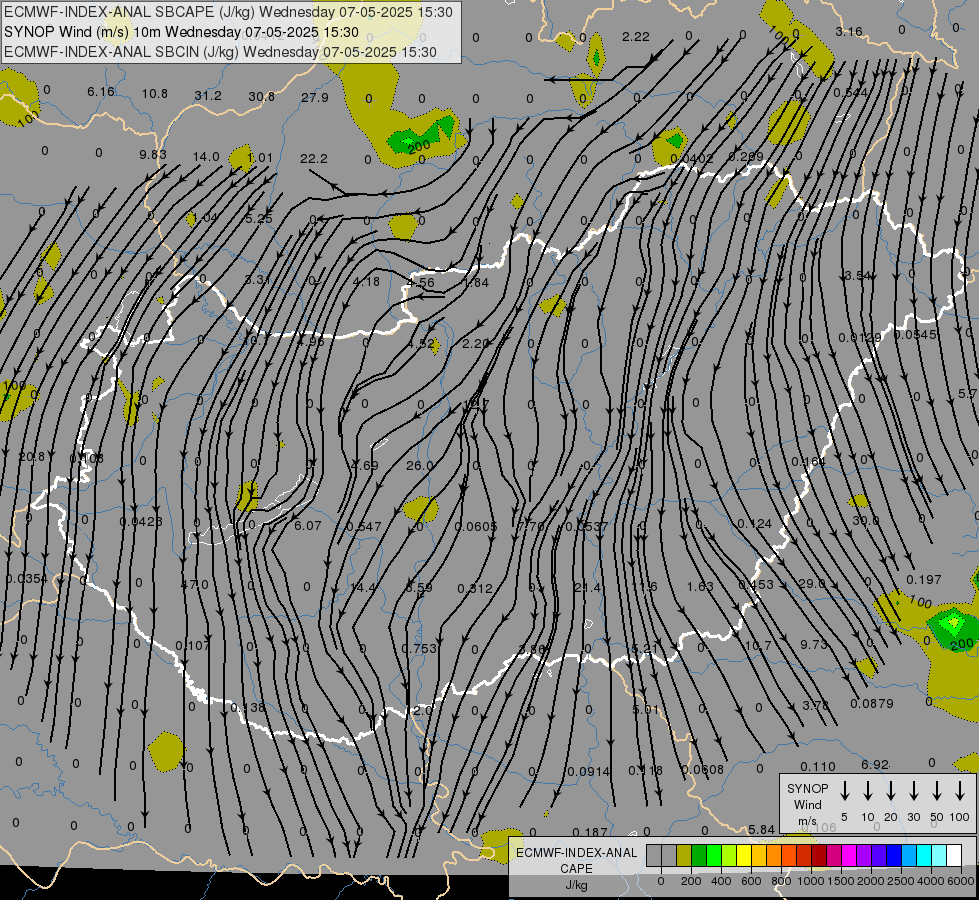The width and height of the screenshot is (979, 900).
Task: Click the 6.92 value on the map
Action: coord(875,764)
